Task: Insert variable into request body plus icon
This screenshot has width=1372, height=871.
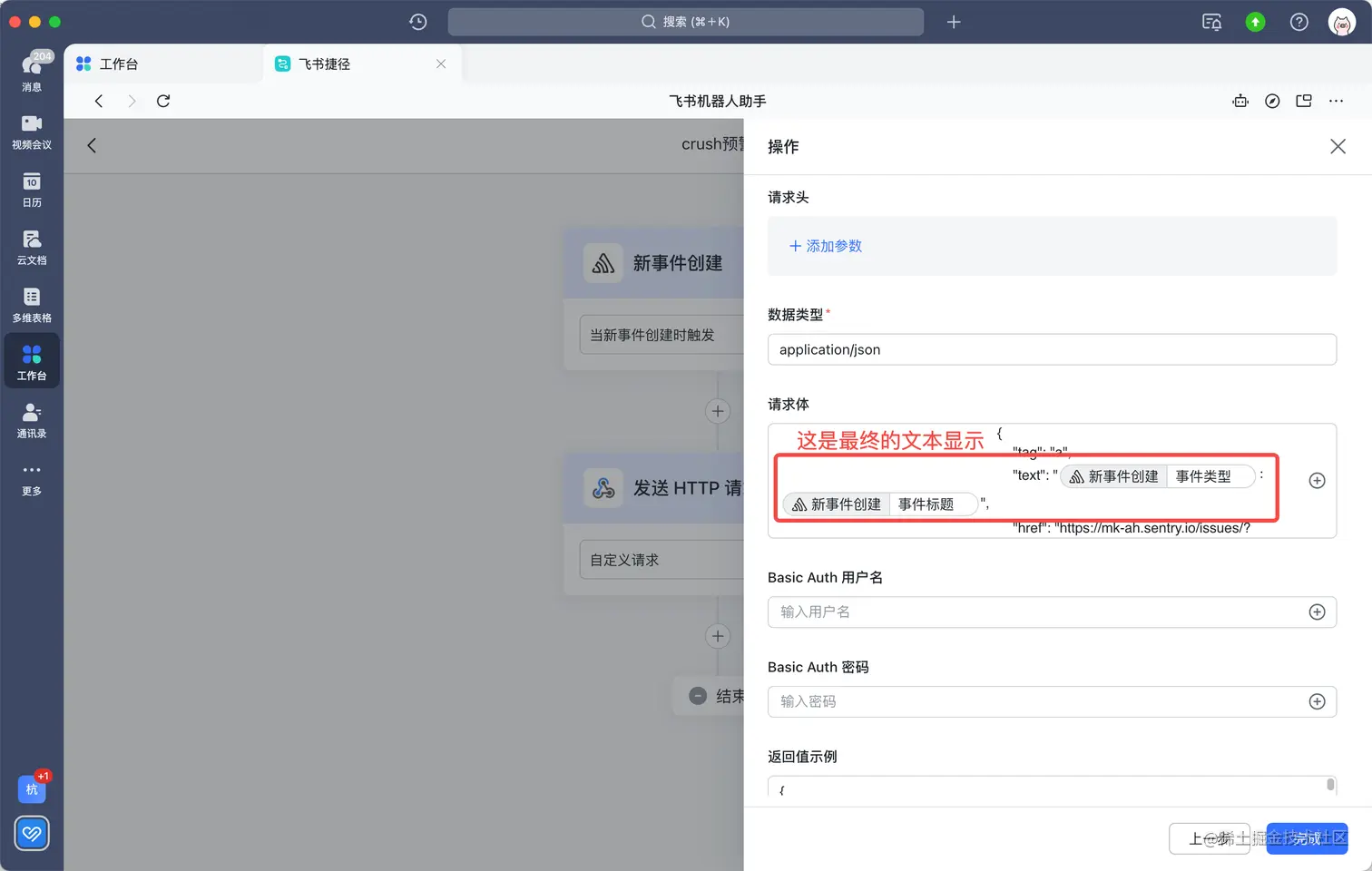Action: pos(1318,481)
